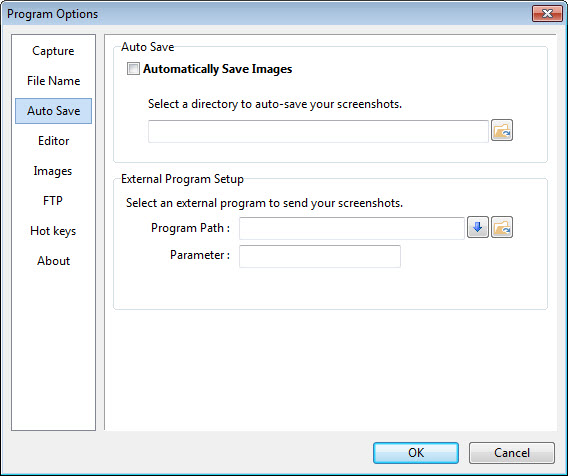Show the FTP settings section
The height and width of the screenshot is (476, 568).
53,200
